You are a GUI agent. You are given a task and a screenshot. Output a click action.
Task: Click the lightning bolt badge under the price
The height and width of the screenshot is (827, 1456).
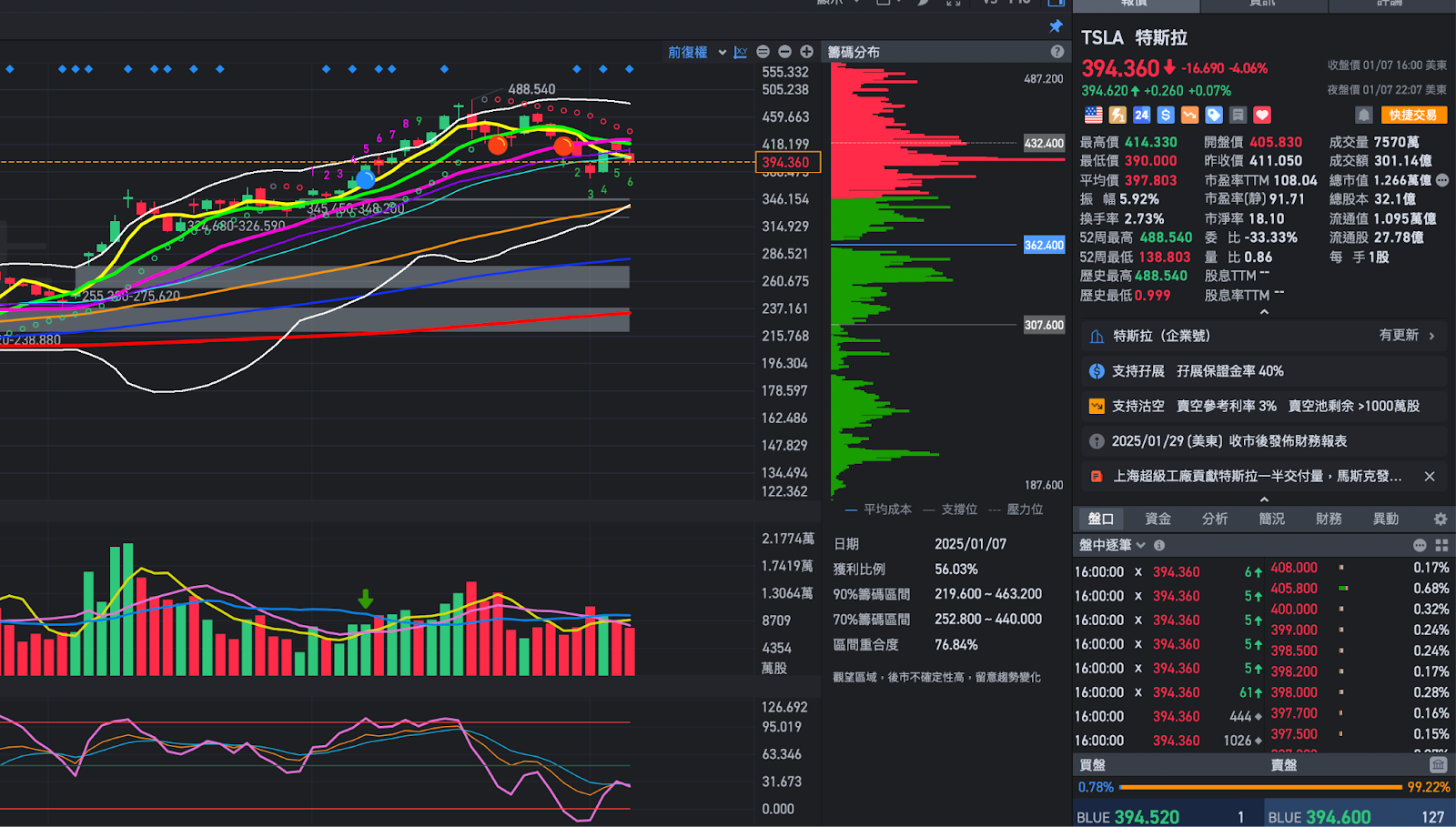click(x=1117, y=115)
